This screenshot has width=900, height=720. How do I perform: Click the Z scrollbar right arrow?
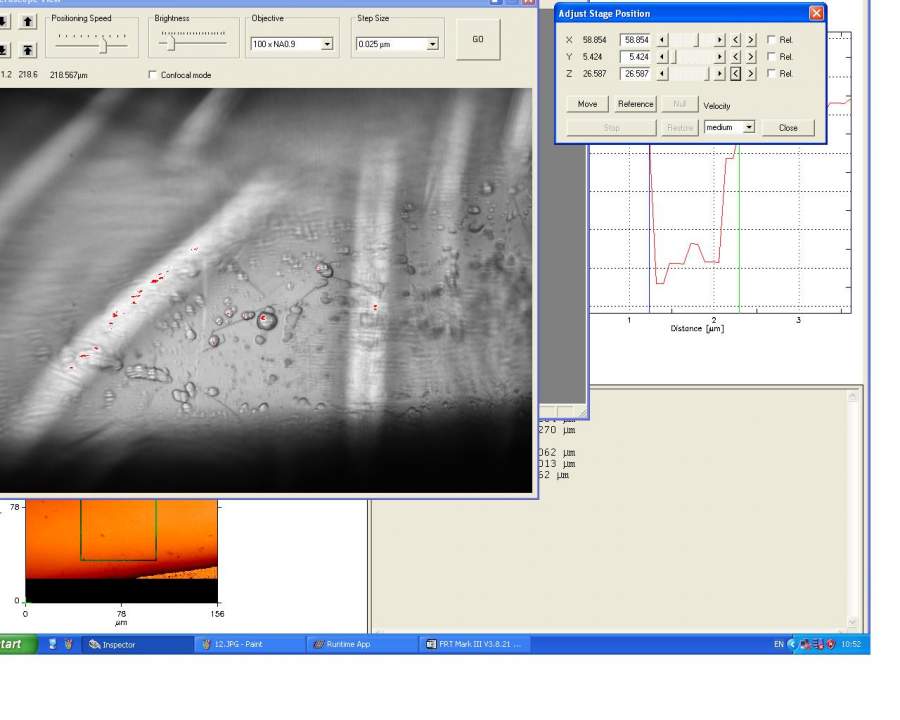click(x=719, y=74)
